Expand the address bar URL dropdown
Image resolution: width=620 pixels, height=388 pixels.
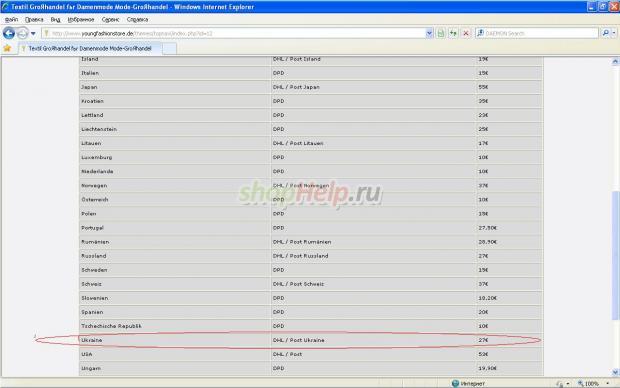pyautogui.click(x=429, y=34)
